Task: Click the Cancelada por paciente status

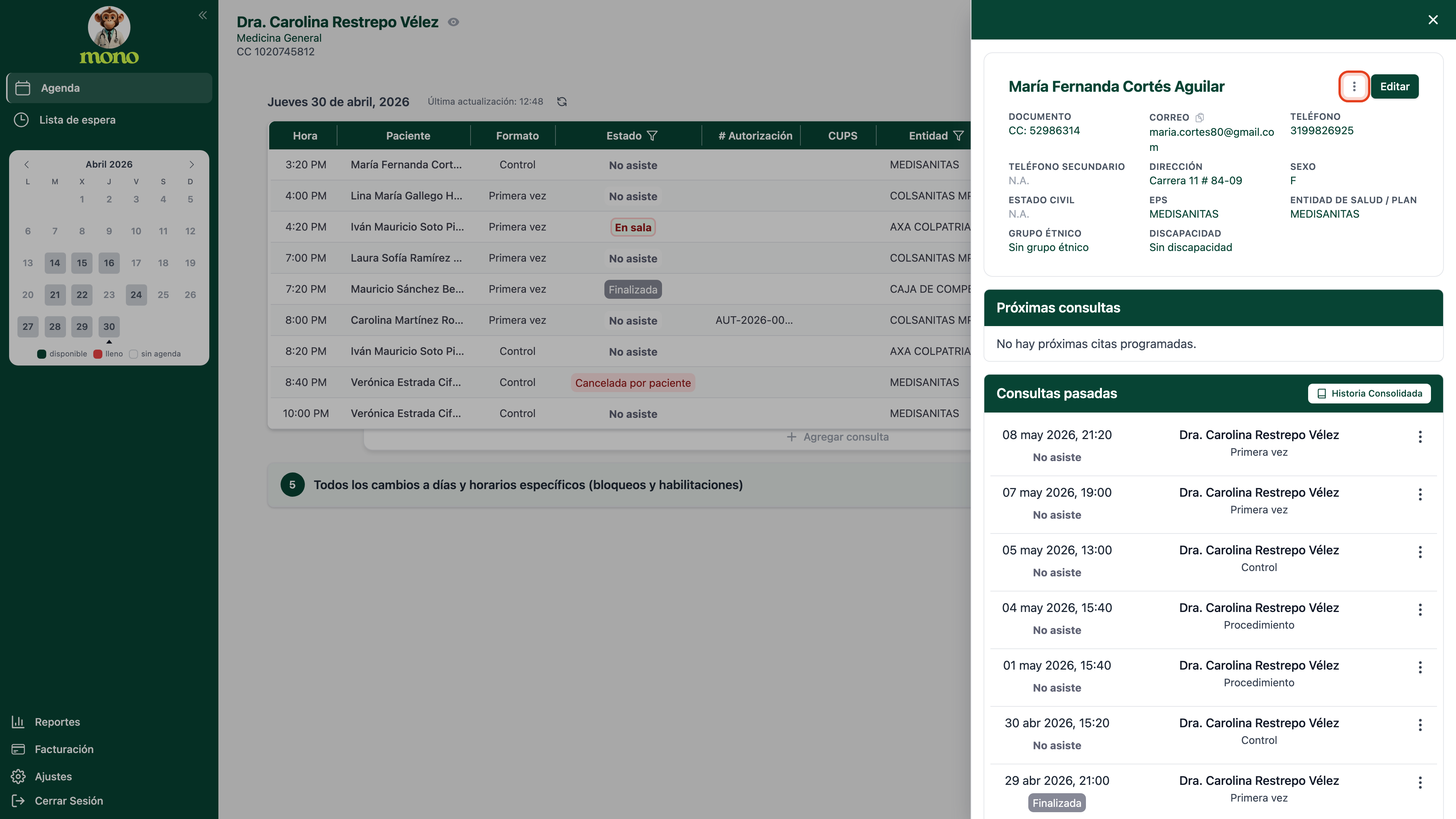Action: (632, 383)
